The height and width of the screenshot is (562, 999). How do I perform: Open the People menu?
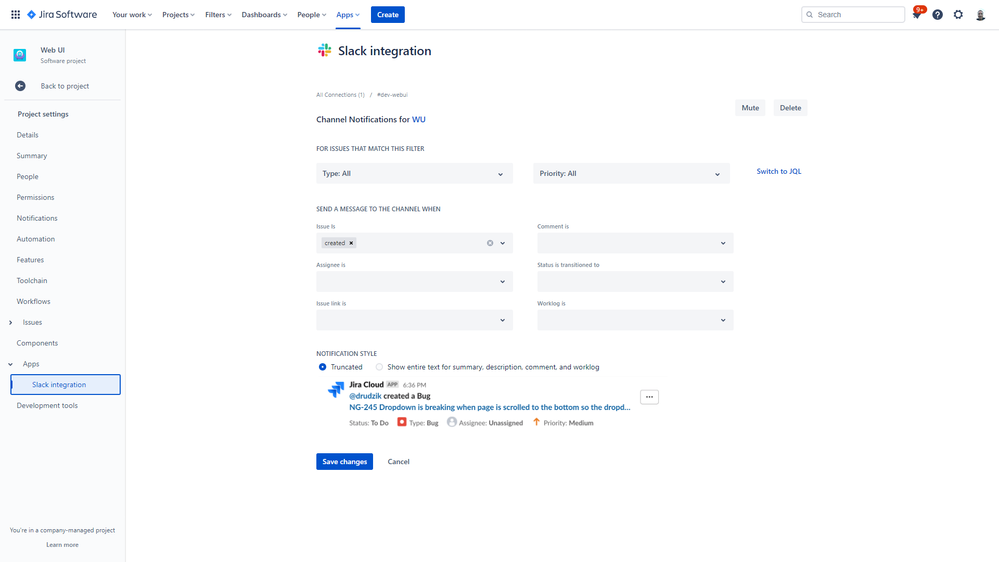click(x=312, y=14)
